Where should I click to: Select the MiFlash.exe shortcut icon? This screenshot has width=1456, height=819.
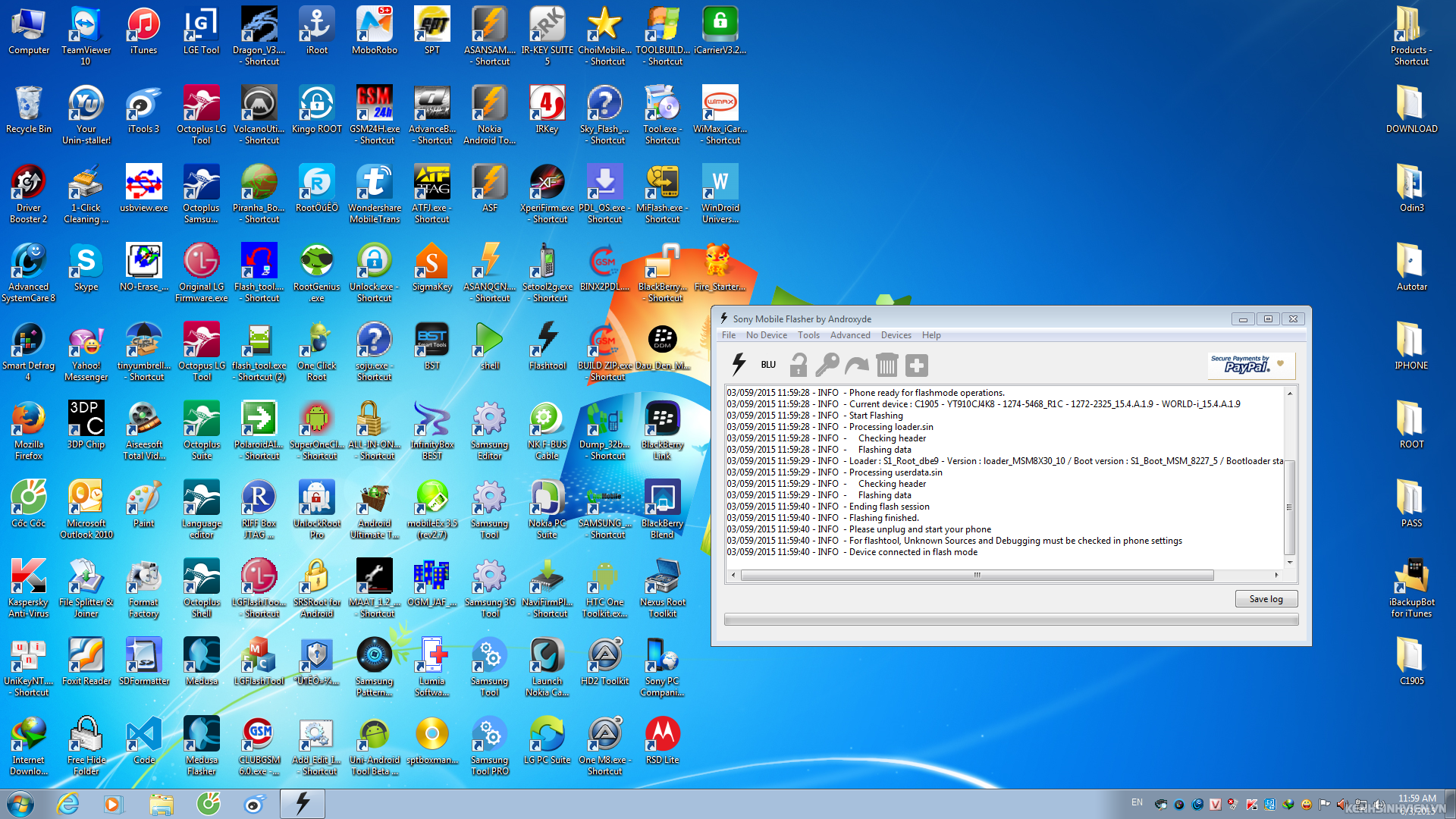(663, 193)
